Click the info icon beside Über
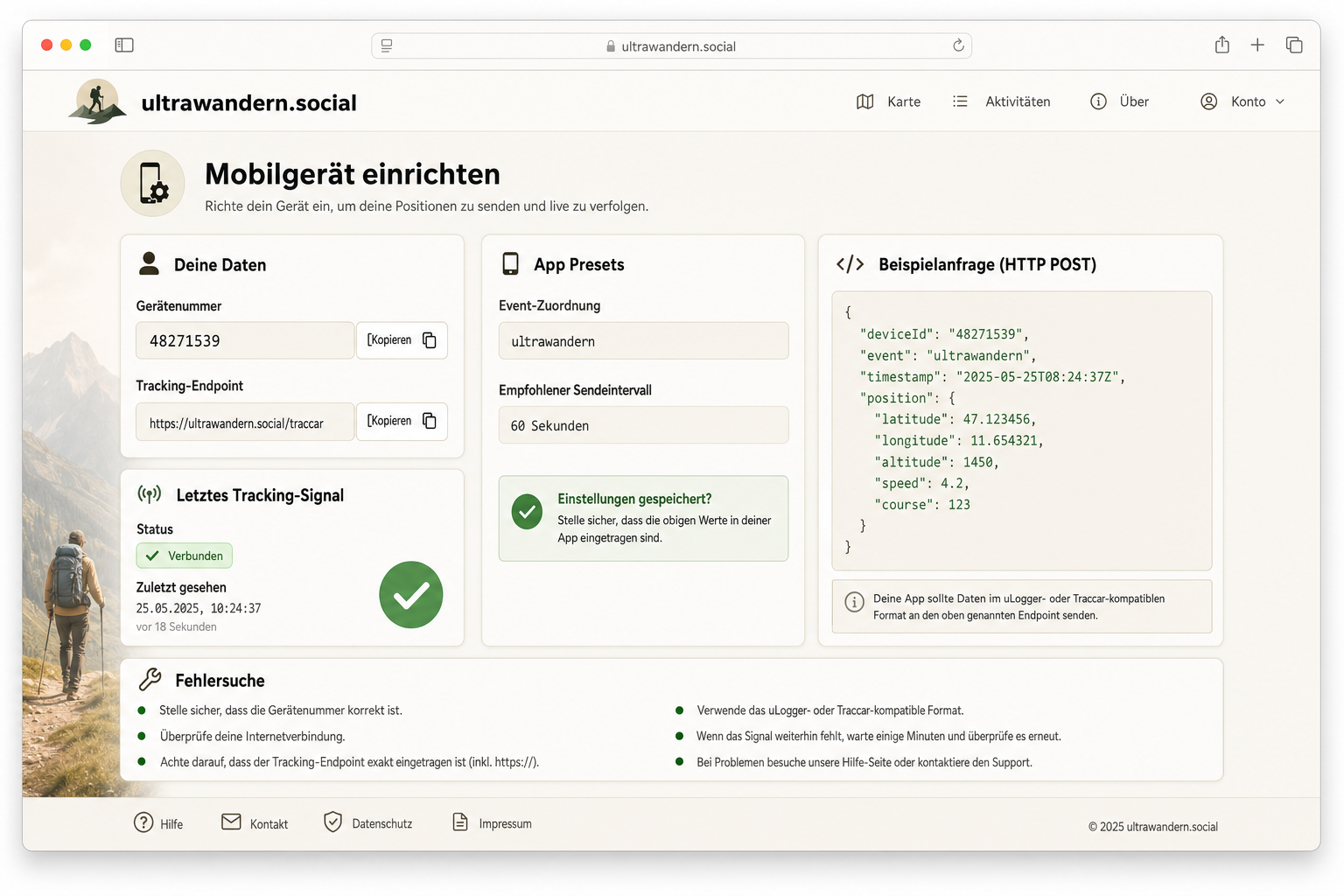 click(x=1098, y=101)
